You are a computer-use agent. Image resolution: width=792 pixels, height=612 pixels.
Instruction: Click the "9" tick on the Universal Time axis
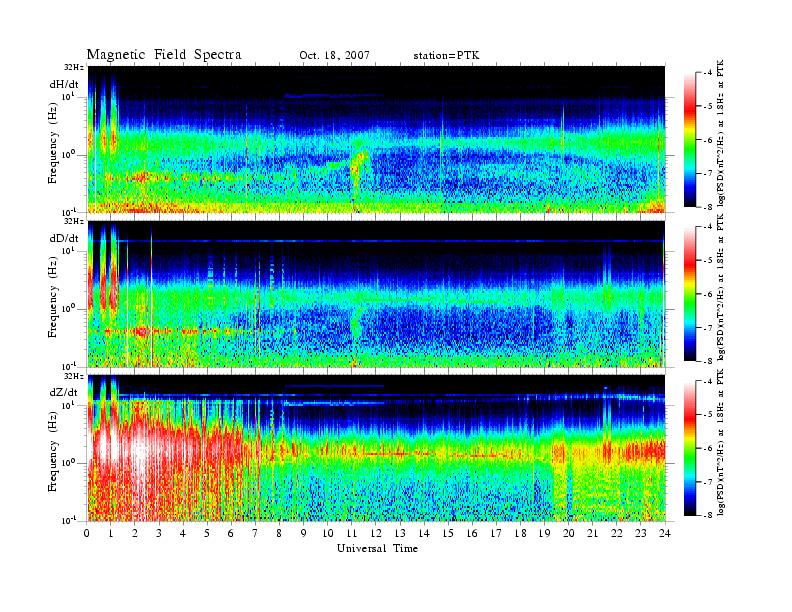click(304, 533)
